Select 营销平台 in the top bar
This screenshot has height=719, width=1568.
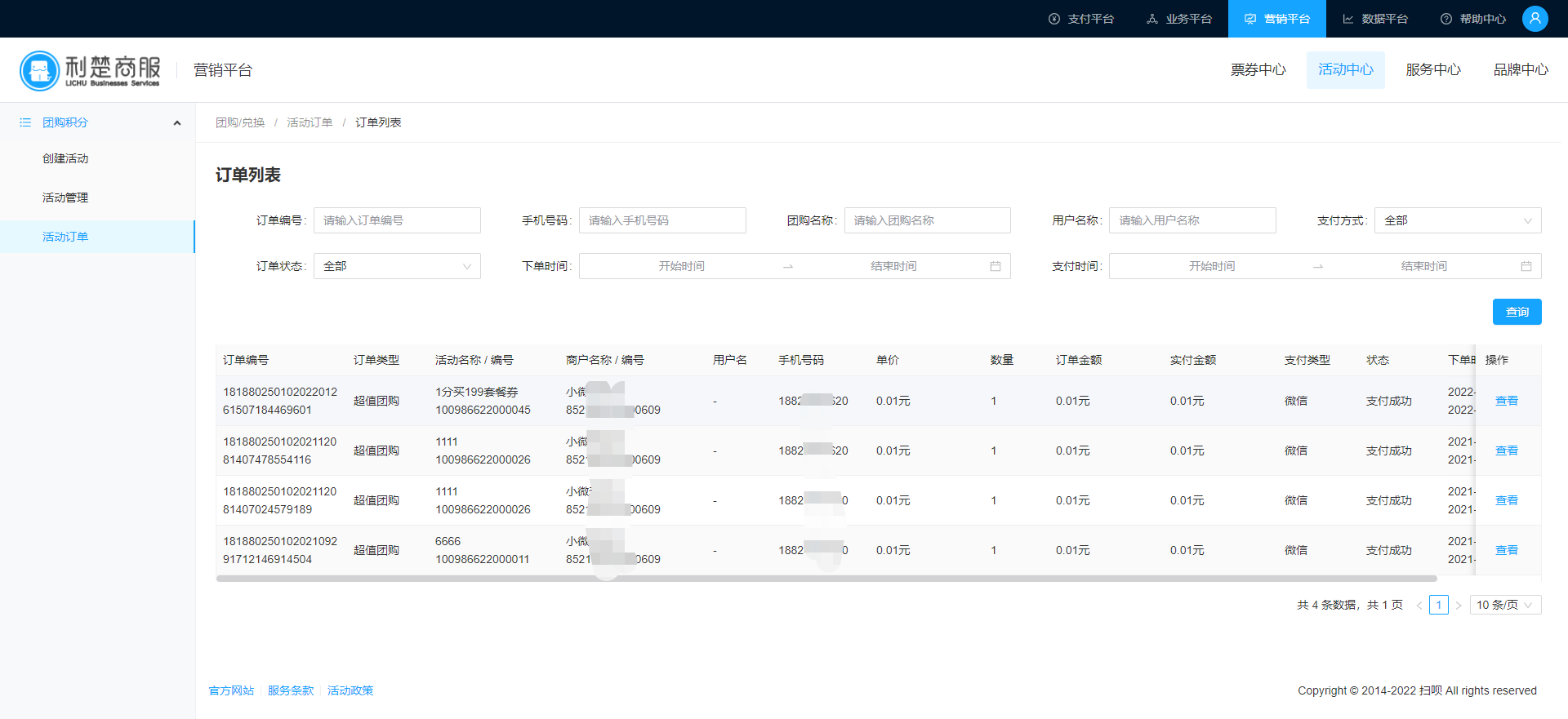[1277, 19]
